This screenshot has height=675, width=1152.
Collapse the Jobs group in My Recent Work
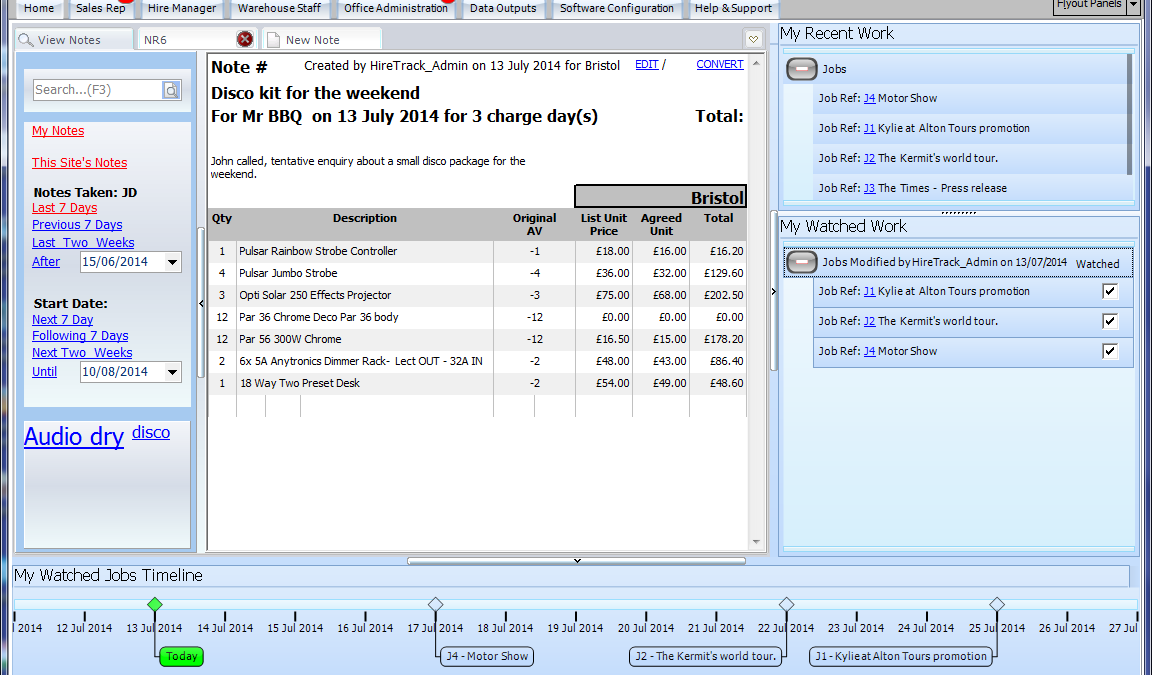tap(801, 69)
